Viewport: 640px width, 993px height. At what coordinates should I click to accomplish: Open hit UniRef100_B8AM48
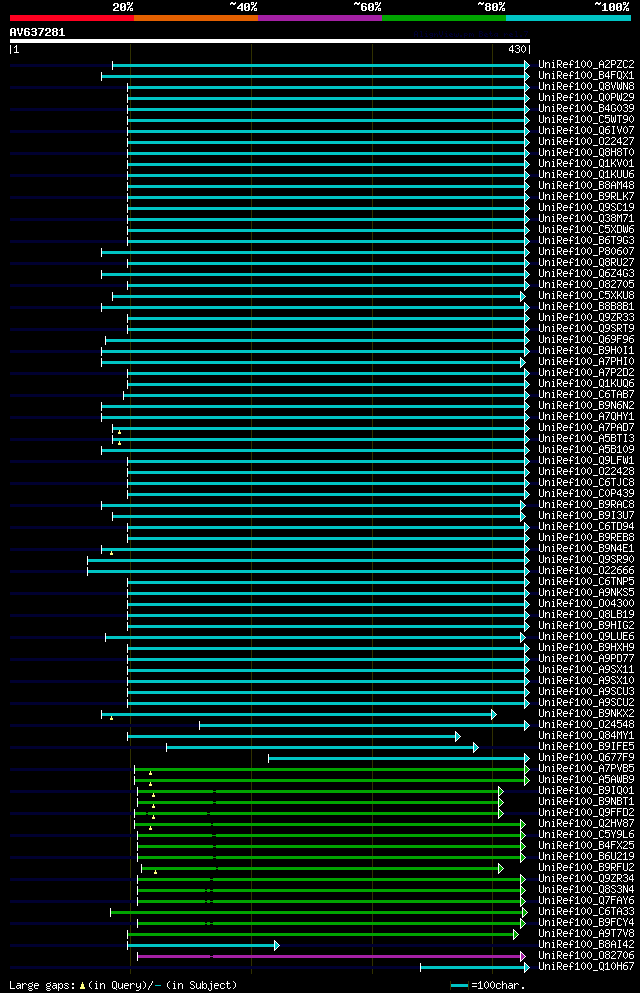click(586, 186)
